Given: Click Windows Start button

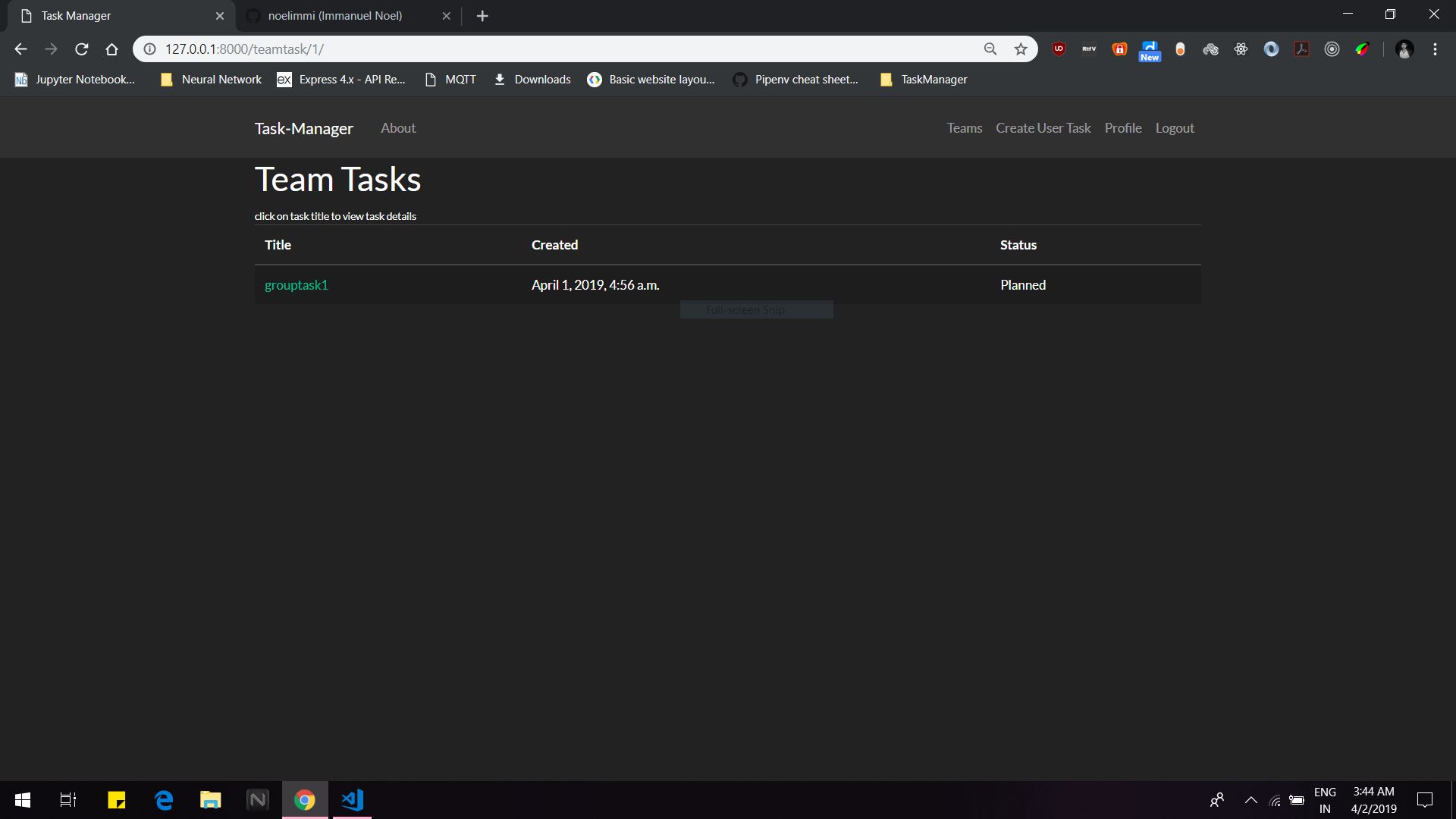Looking at the screenshot, I should 23,800.
